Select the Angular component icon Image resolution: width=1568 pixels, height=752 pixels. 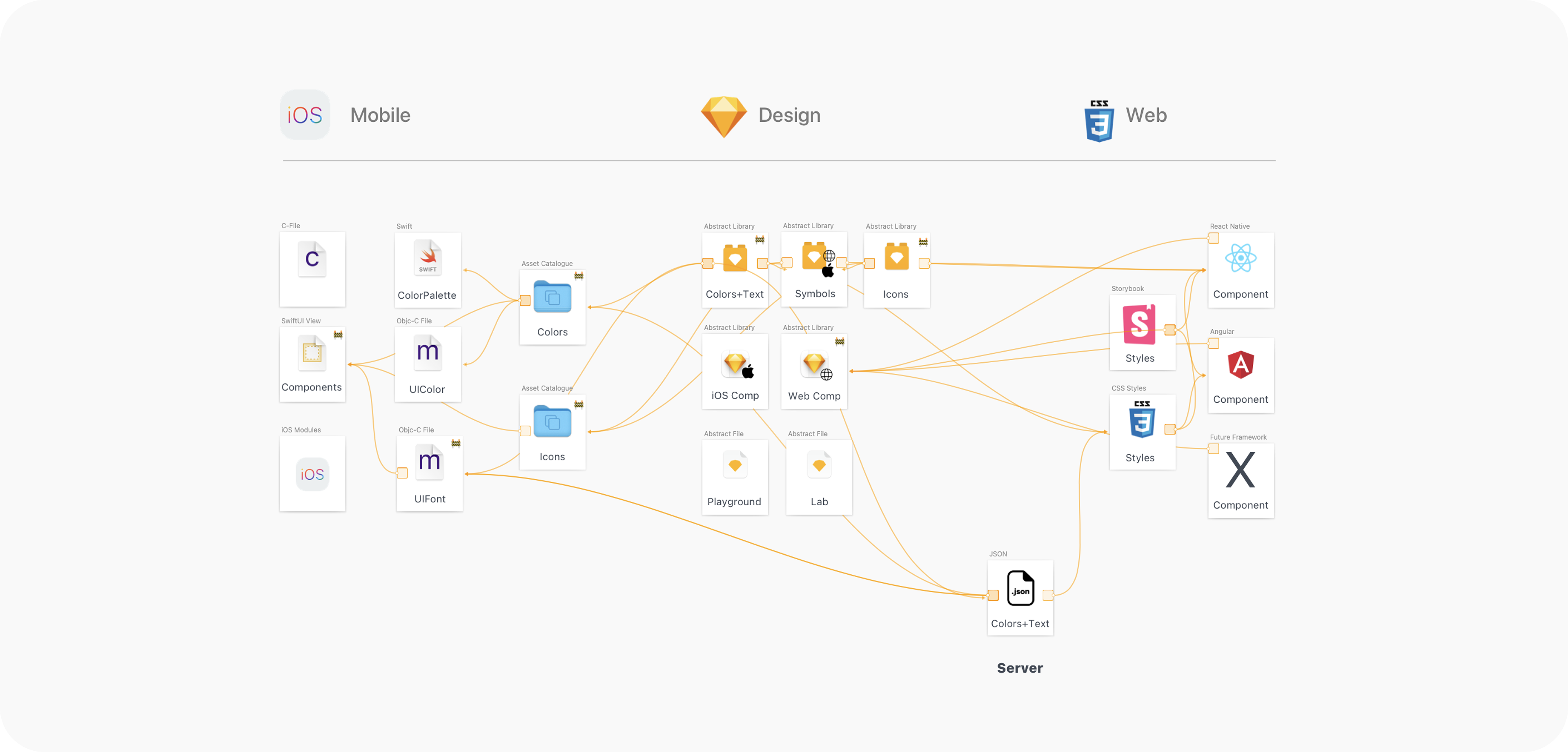pyautogui.click(x=1241, y=365)
